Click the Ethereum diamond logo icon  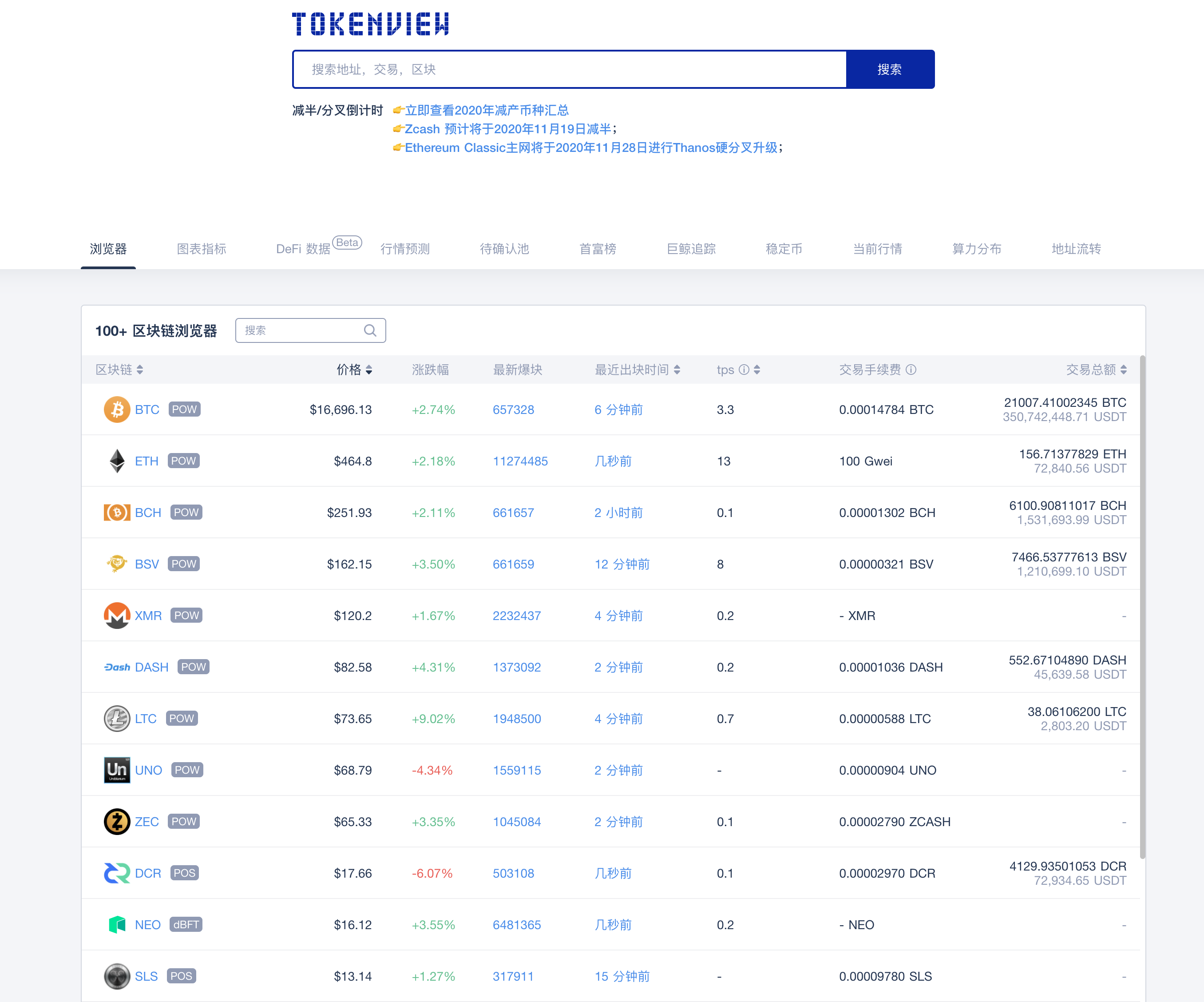pos(117,461)
